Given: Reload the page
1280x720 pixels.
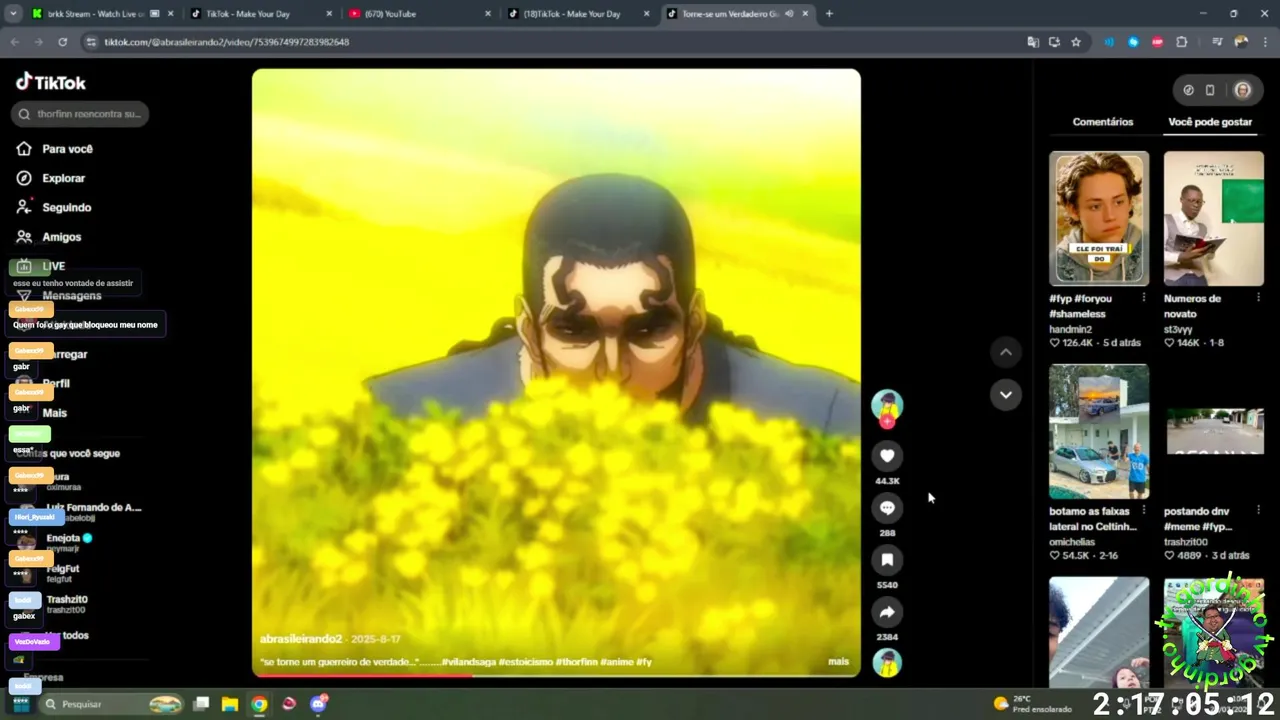Looking at the screenshot, I should (62, 42).
